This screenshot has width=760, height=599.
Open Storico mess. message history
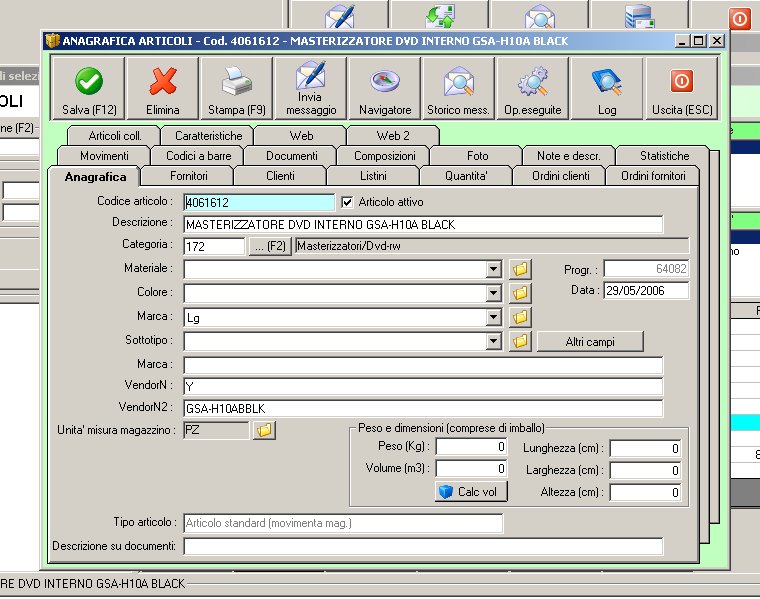coord(458,89)
